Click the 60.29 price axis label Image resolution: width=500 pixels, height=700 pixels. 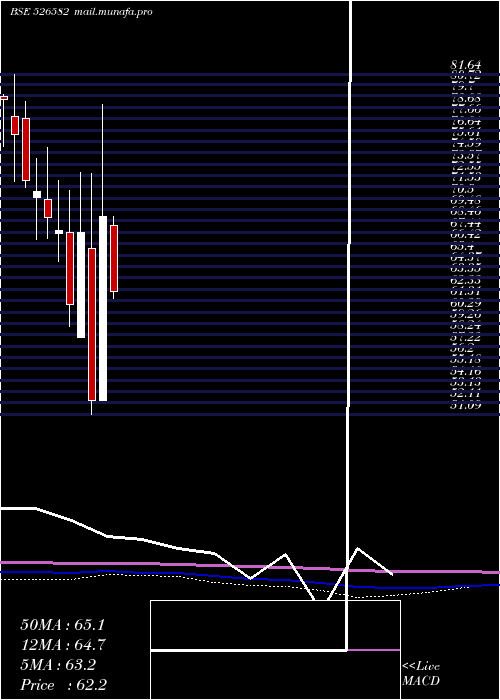[465, 304]
